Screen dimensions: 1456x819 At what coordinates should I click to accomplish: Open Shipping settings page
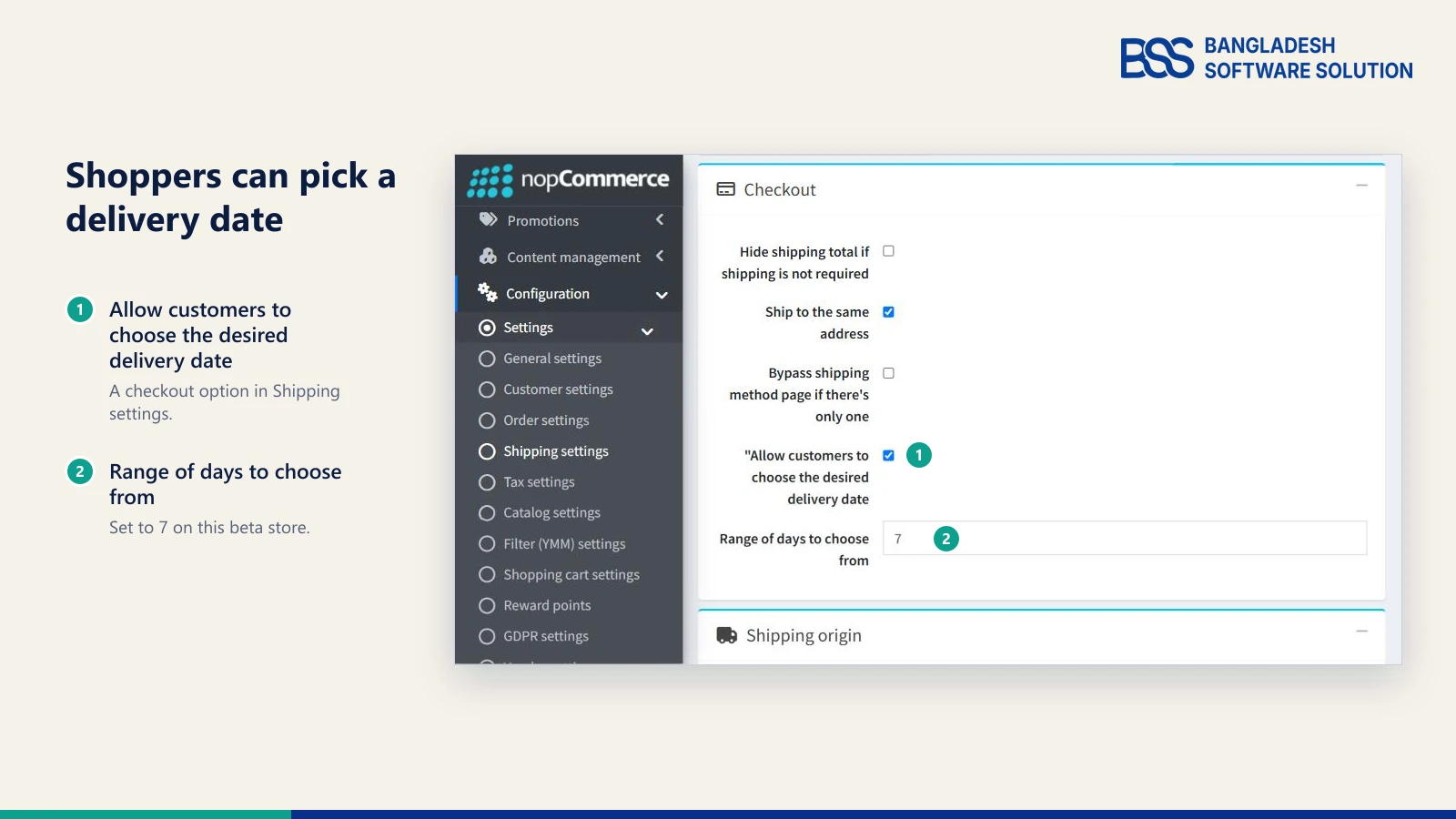[x=556, y=451]
